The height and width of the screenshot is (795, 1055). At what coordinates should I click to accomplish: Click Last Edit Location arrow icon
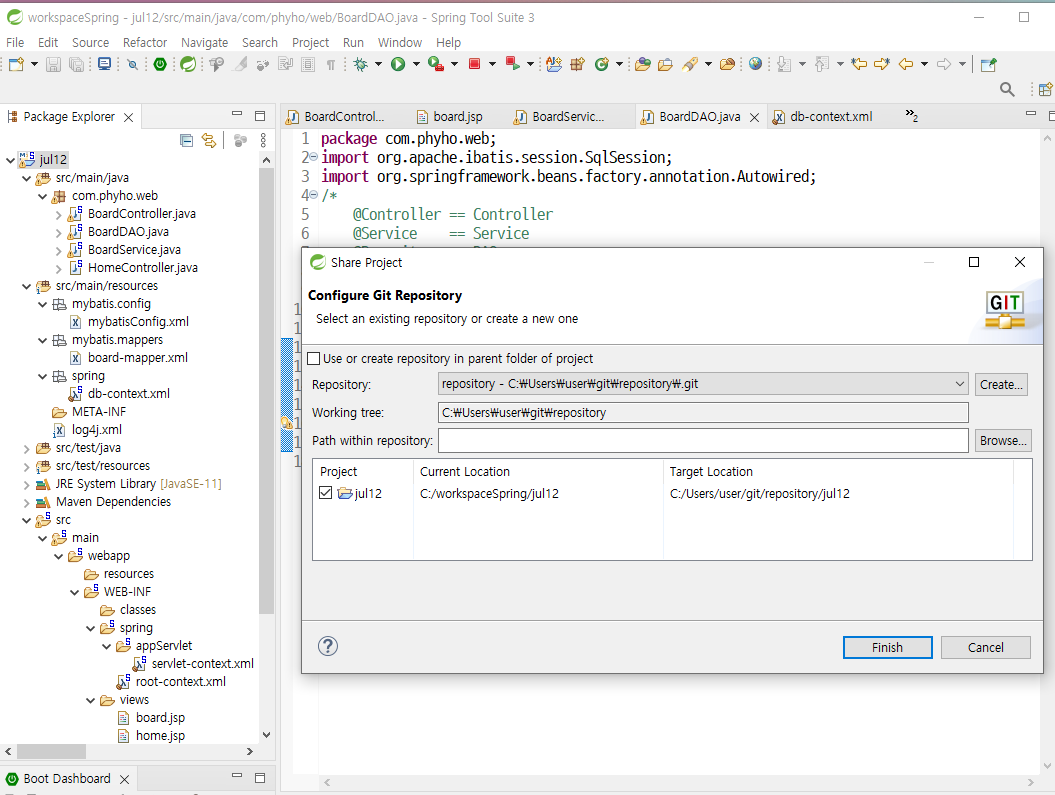point(859,65)
